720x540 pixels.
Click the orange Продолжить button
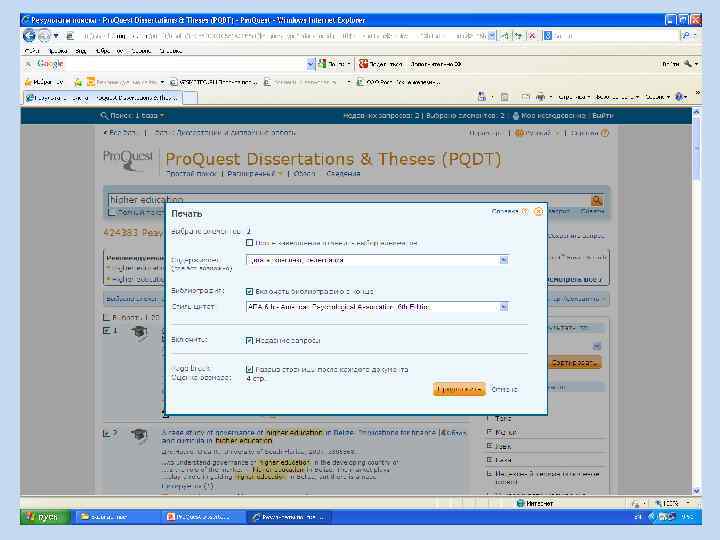tap(459, 389)
